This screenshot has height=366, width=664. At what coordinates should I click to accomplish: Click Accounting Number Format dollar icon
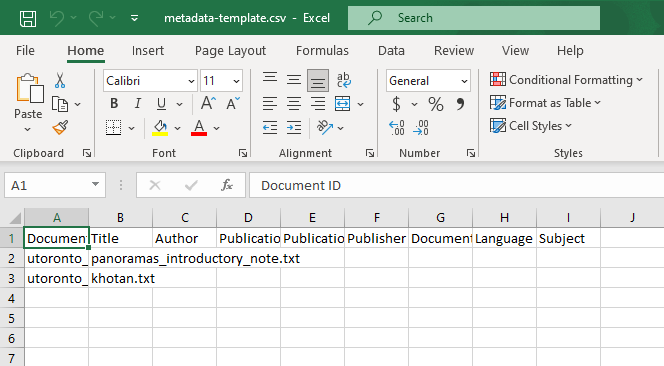tap(396, 104)
